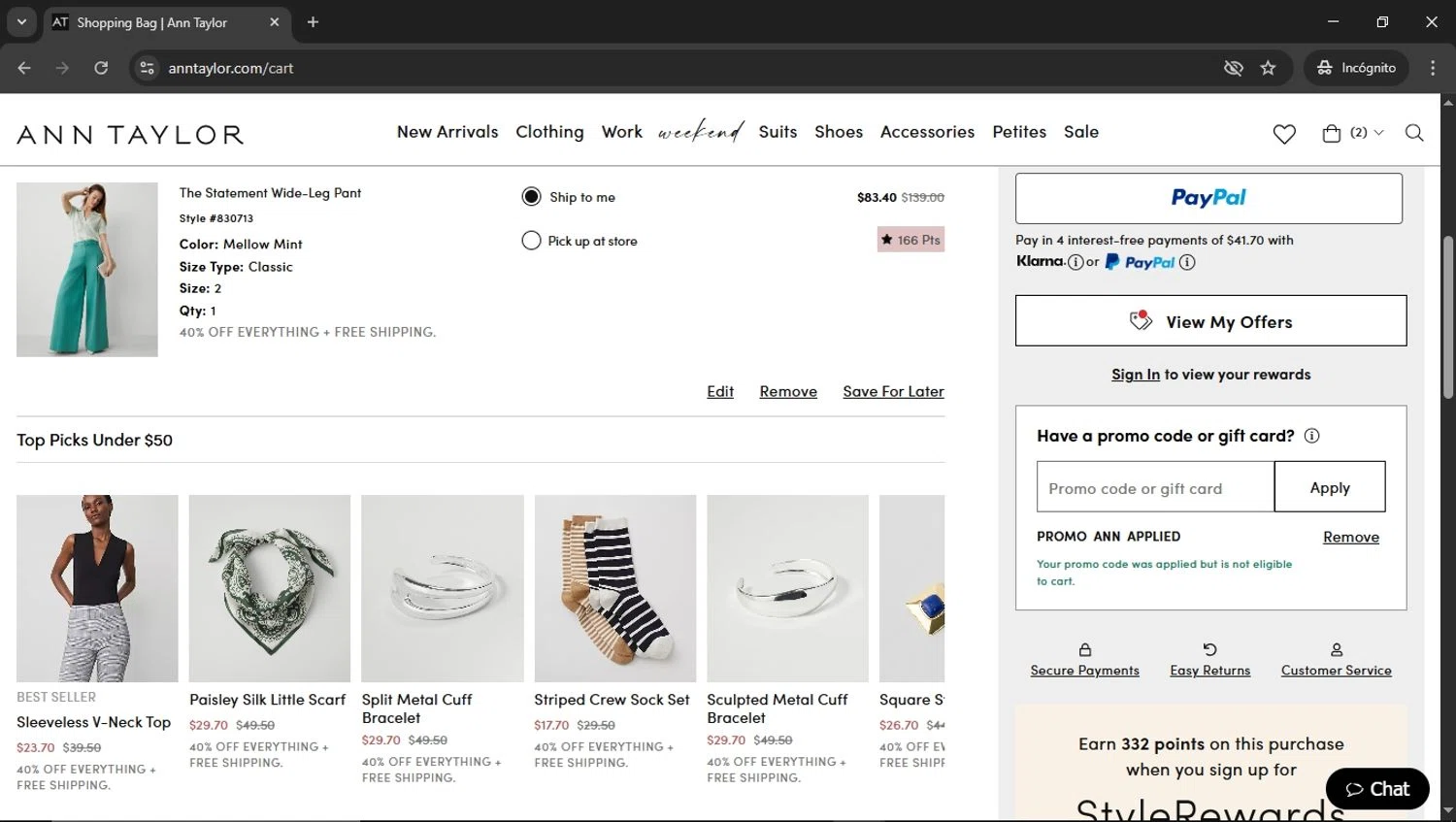Click the Secure Payments lock icon
The image size is (1456, 822).
(x=1085, y=649)
